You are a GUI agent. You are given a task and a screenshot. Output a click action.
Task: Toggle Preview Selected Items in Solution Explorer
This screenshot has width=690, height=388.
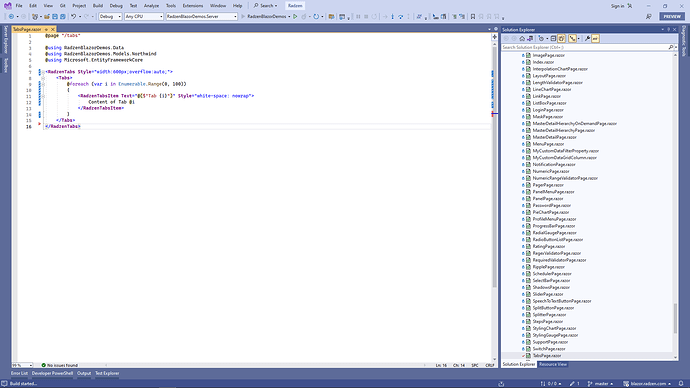point(595,39)
